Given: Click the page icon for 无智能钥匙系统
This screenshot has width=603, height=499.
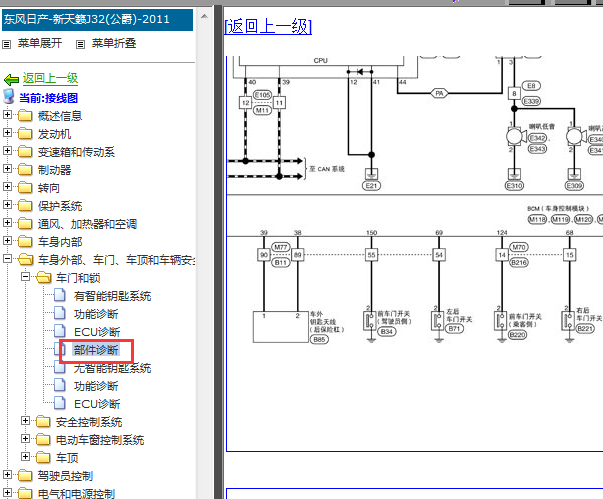Looking at the screenshot, I should coord(59,367).
